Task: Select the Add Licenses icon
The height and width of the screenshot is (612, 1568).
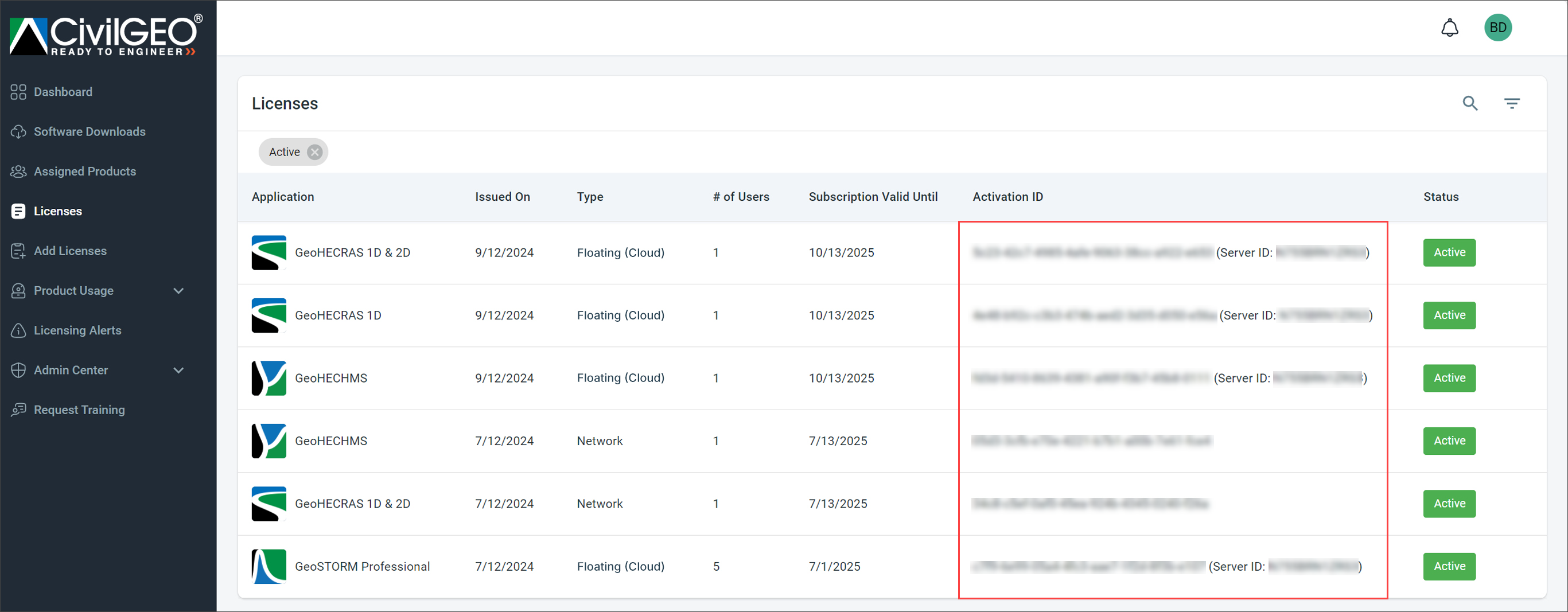Action: point(18,250)
